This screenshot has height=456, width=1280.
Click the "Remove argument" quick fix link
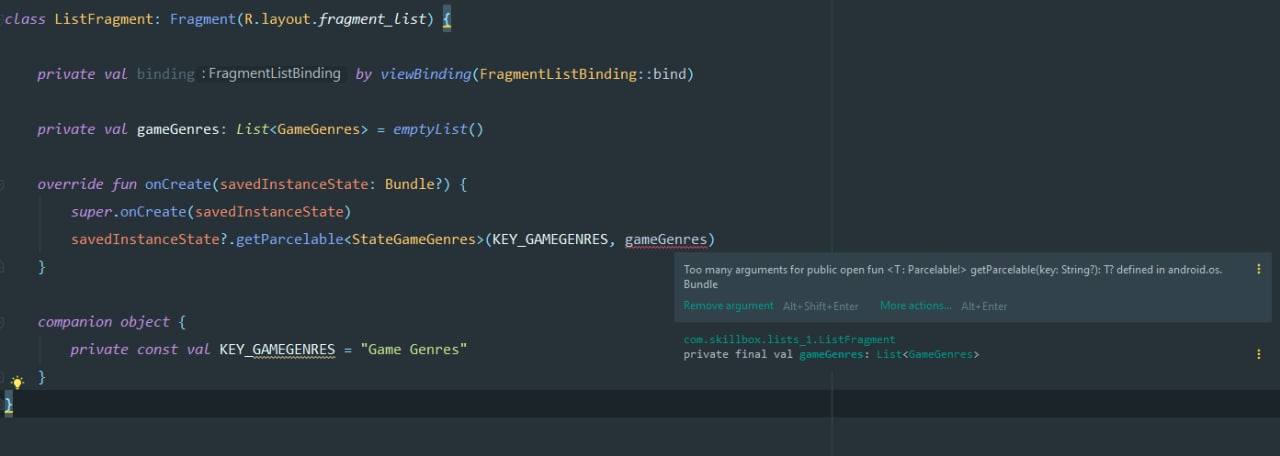[728, 306]
